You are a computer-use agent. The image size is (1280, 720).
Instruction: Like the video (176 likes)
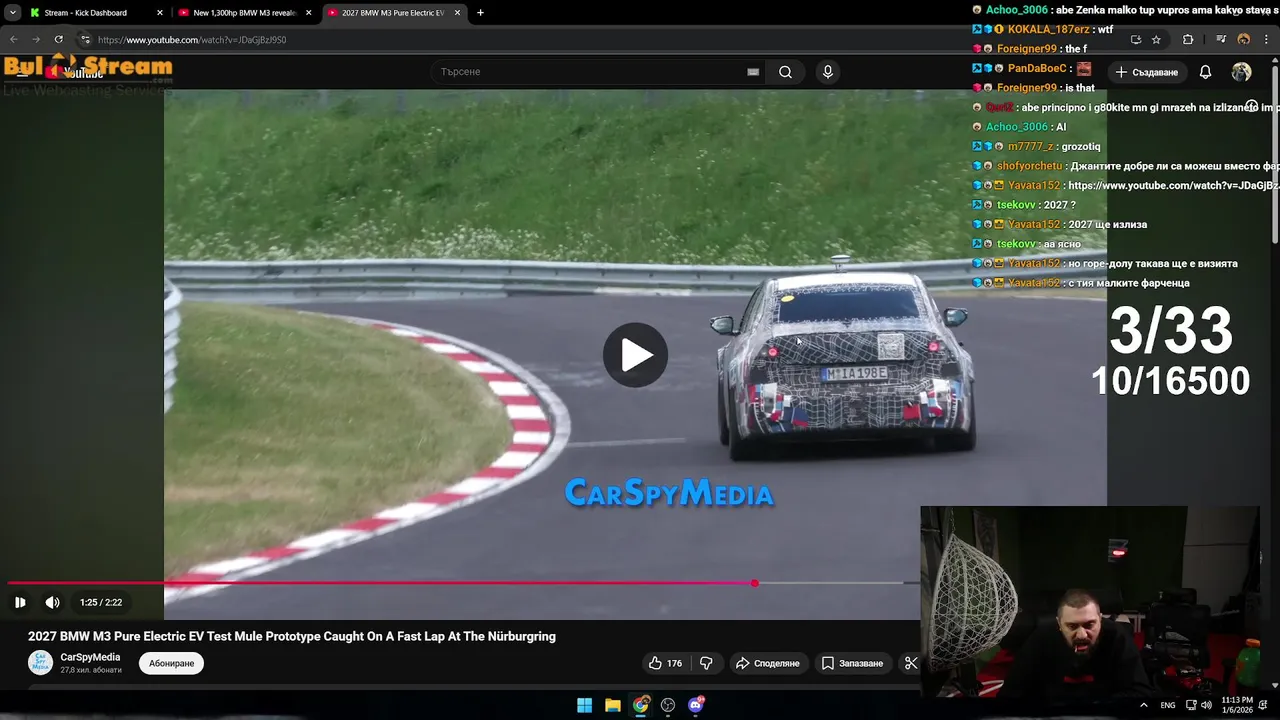[665, 663]
